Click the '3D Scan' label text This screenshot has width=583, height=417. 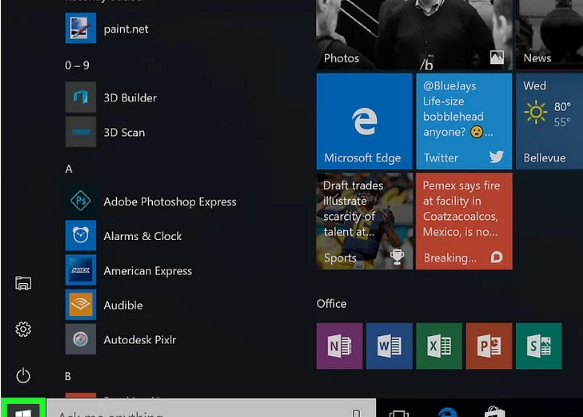[x=124, y=133]
